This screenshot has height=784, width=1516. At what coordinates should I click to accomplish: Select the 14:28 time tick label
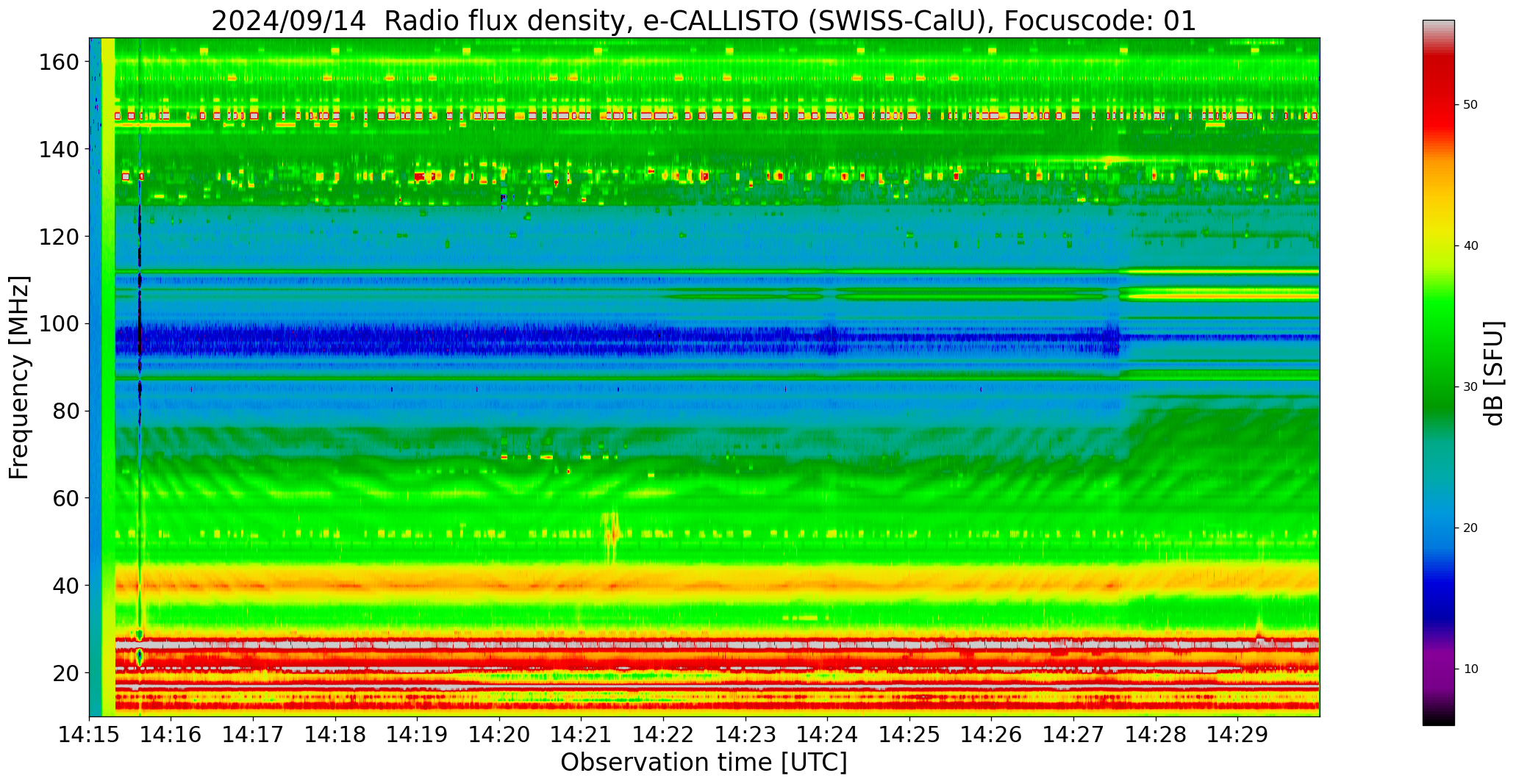pyautogui.click(x=1155, y=735)
